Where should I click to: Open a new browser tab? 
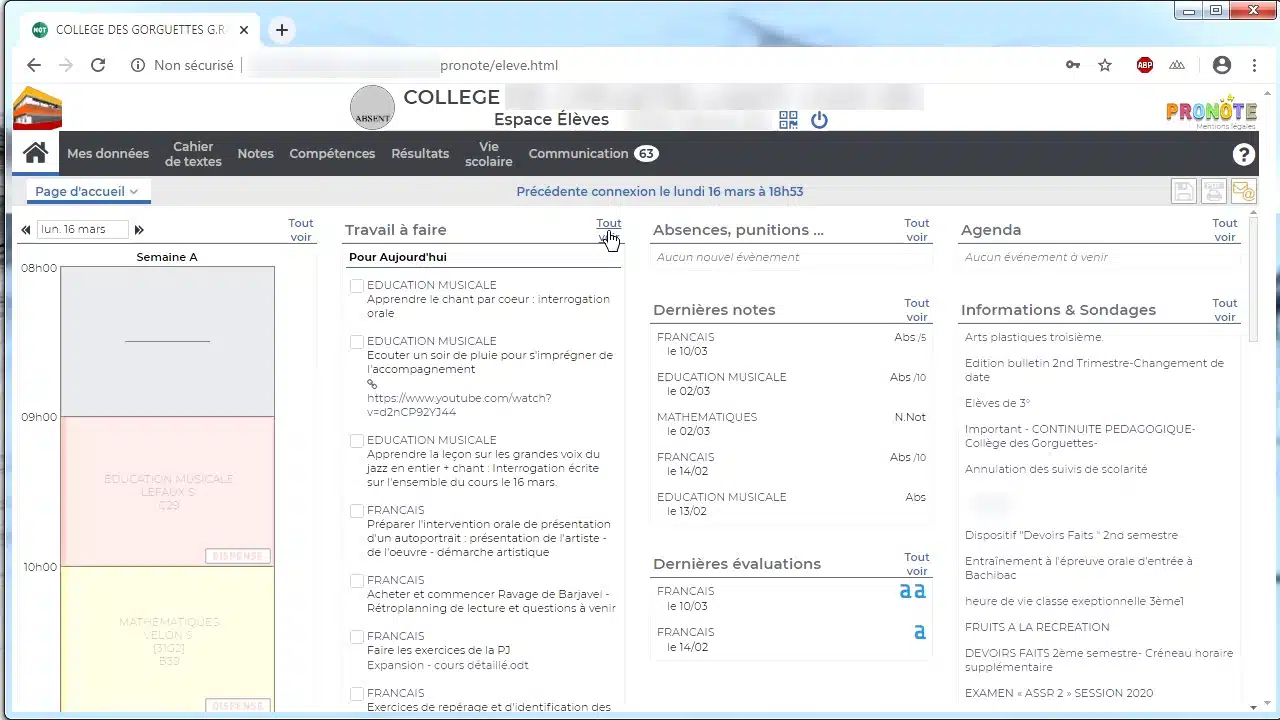282,30
